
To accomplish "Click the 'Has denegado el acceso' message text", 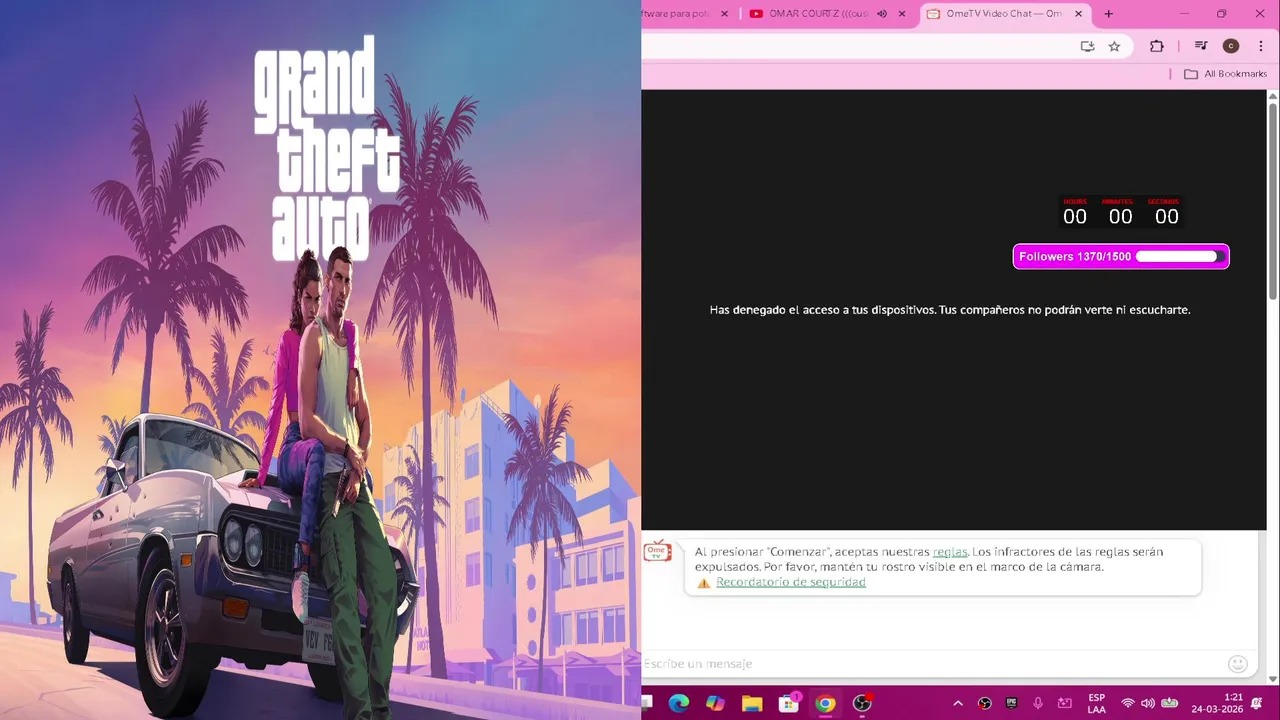I will (x=950, y=310).
